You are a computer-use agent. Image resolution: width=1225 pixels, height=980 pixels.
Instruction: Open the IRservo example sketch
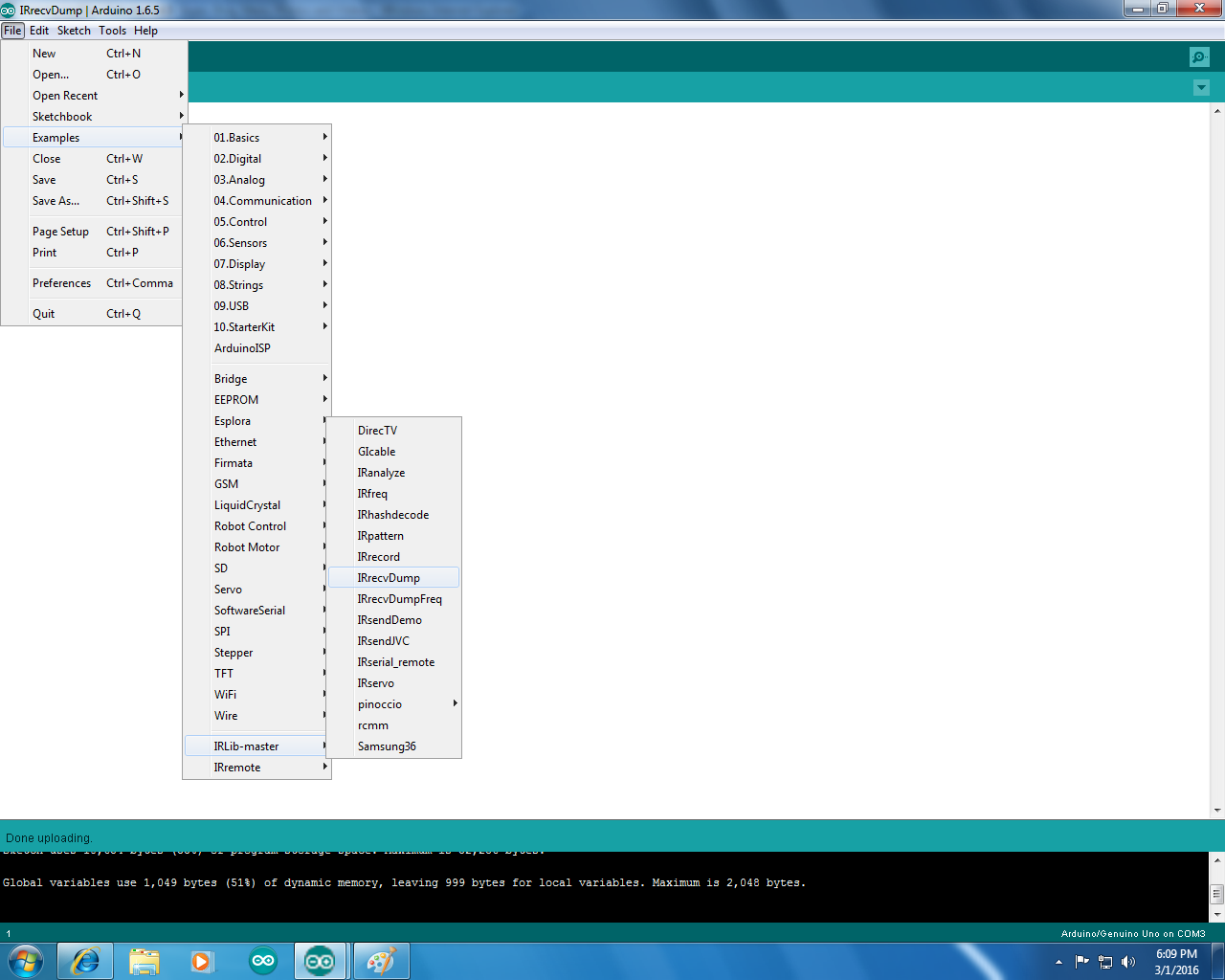click(394, 683)
